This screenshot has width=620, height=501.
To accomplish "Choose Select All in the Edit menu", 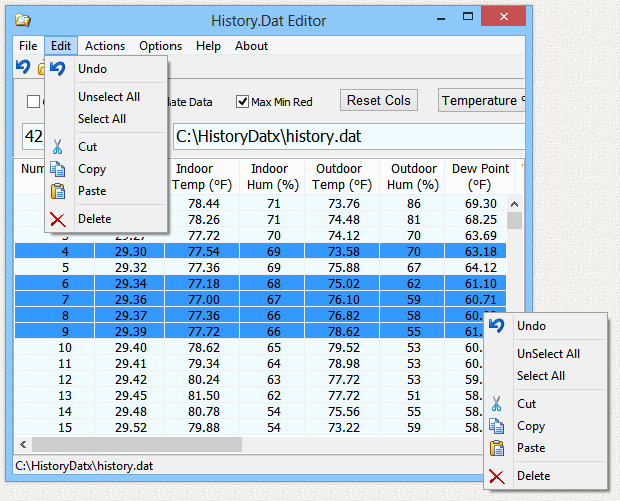I will coord(102,119).
